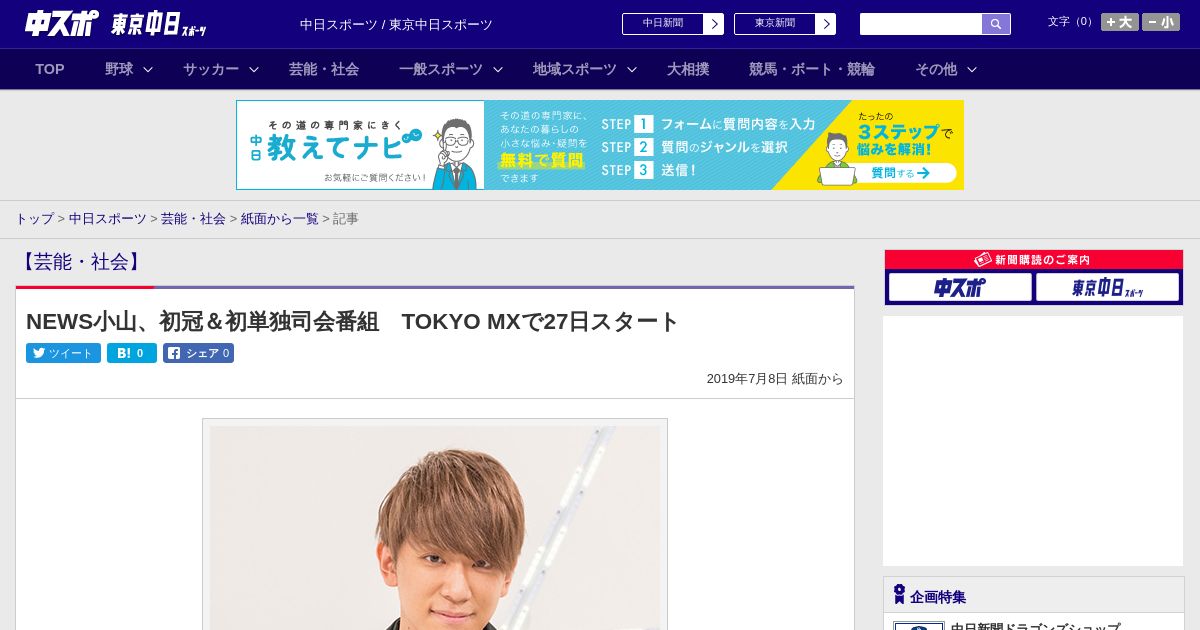
Task: Open the 野球 menu
Action: (119, 69)
